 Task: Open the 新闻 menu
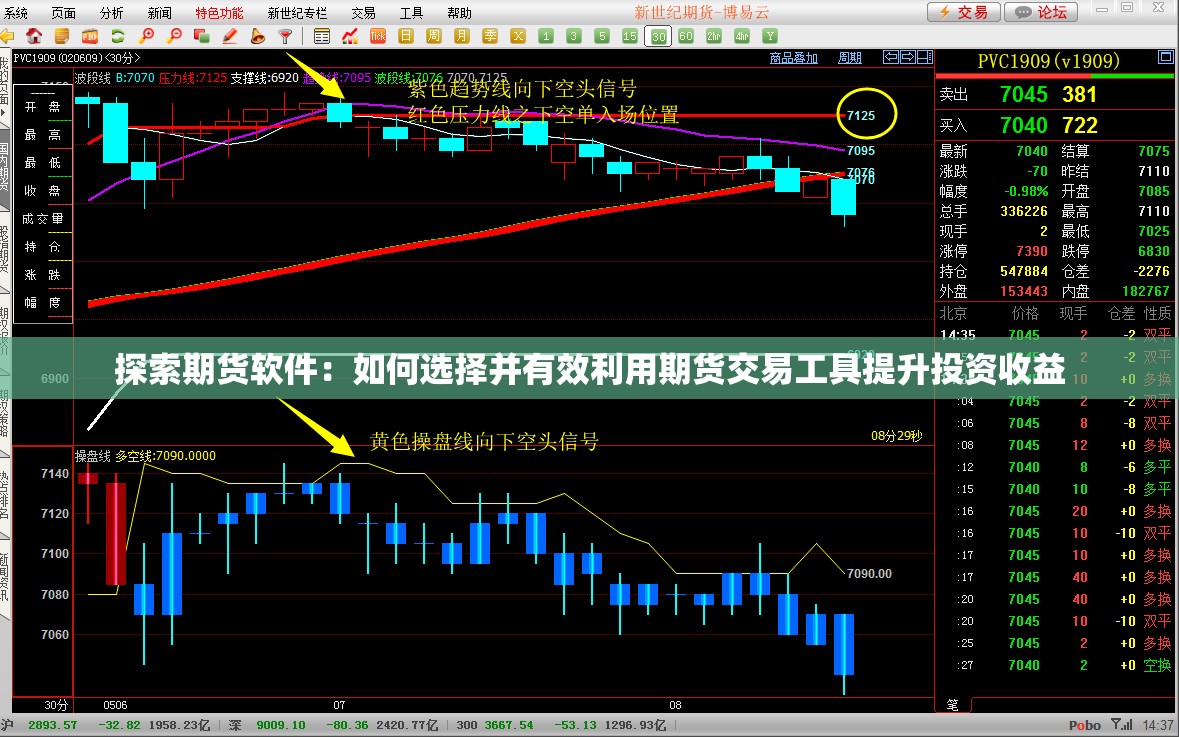[159, 13]
